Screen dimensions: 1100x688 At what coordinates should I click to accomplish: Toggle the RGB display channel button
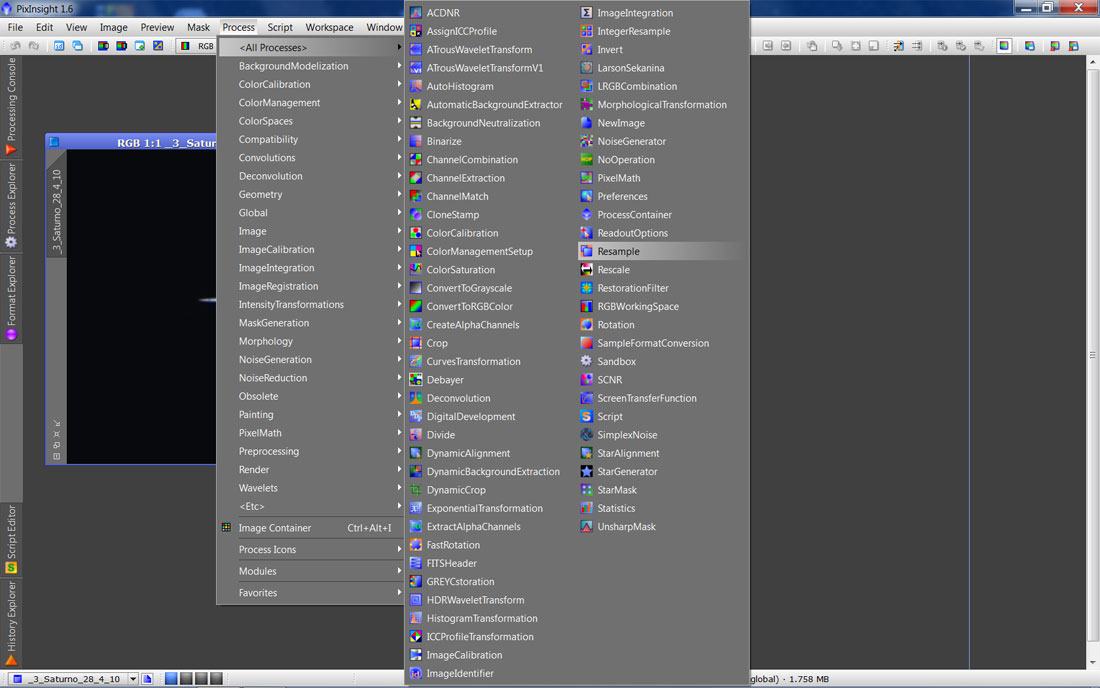(197, 46)
